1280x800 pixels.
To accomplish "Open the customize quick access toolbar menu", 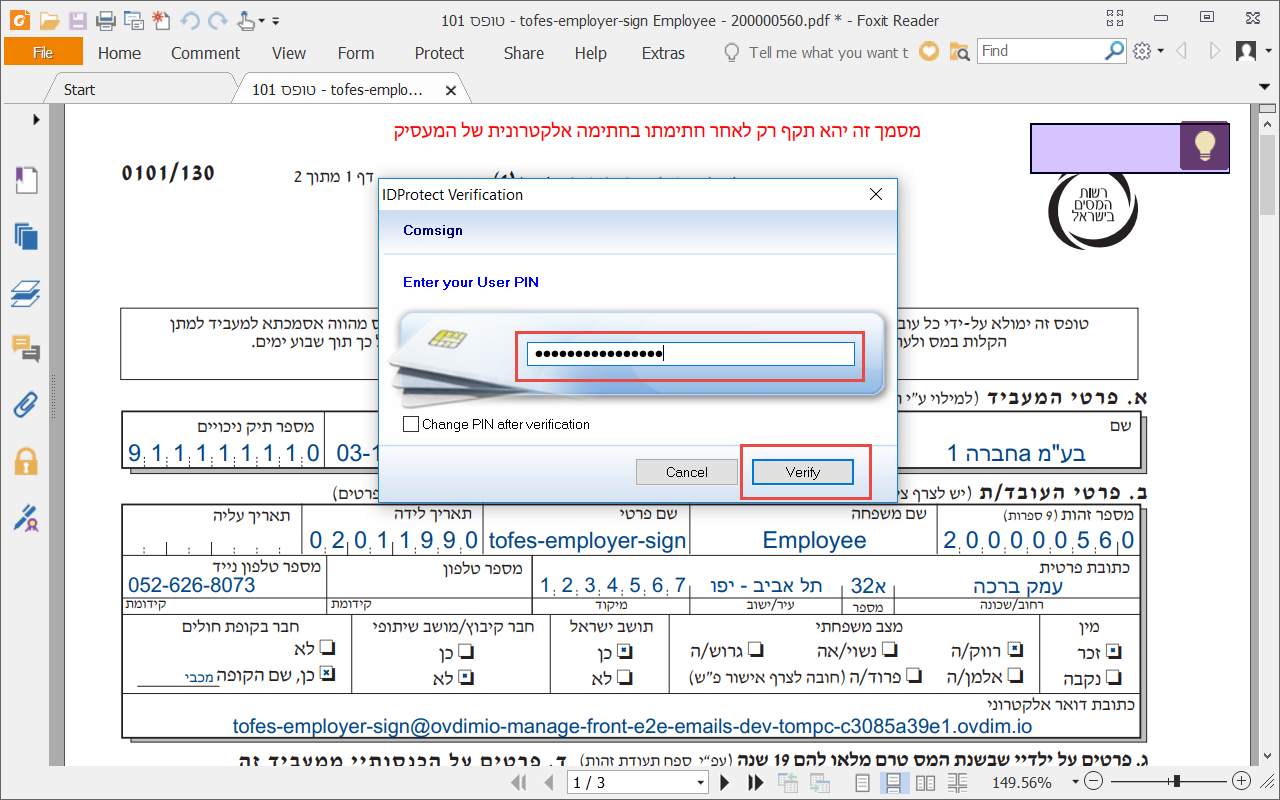I will (x=276, y=21).
